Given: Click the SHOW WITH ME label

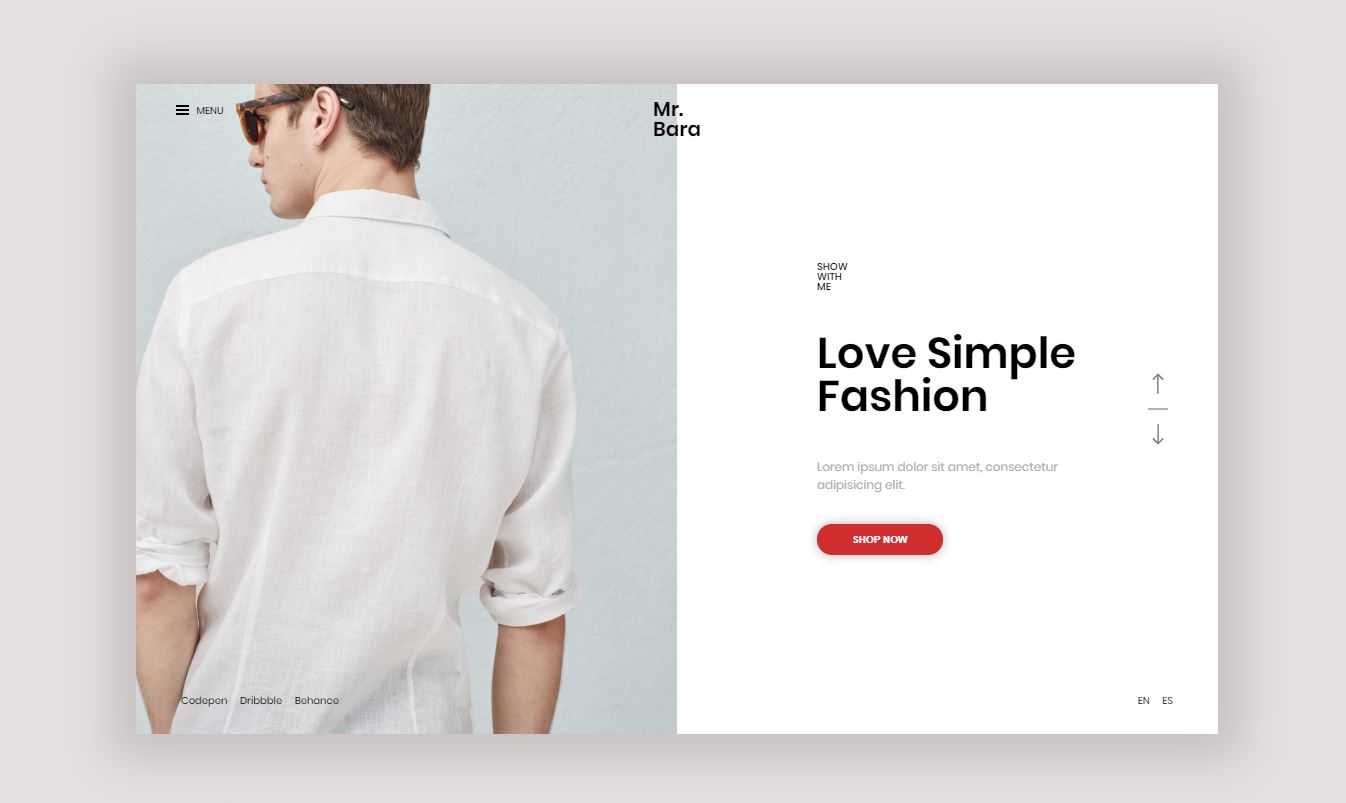Looking at the screenshot, I should 832,277.
